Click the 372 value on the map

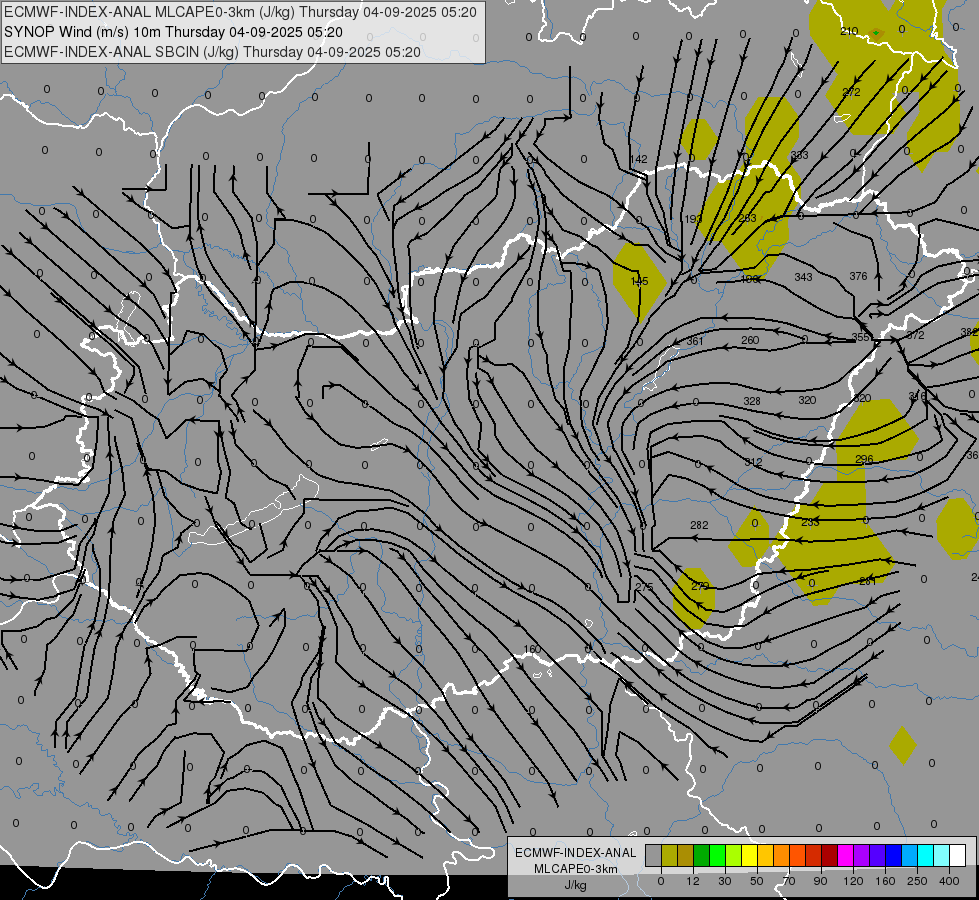click(x=915, y=335)
